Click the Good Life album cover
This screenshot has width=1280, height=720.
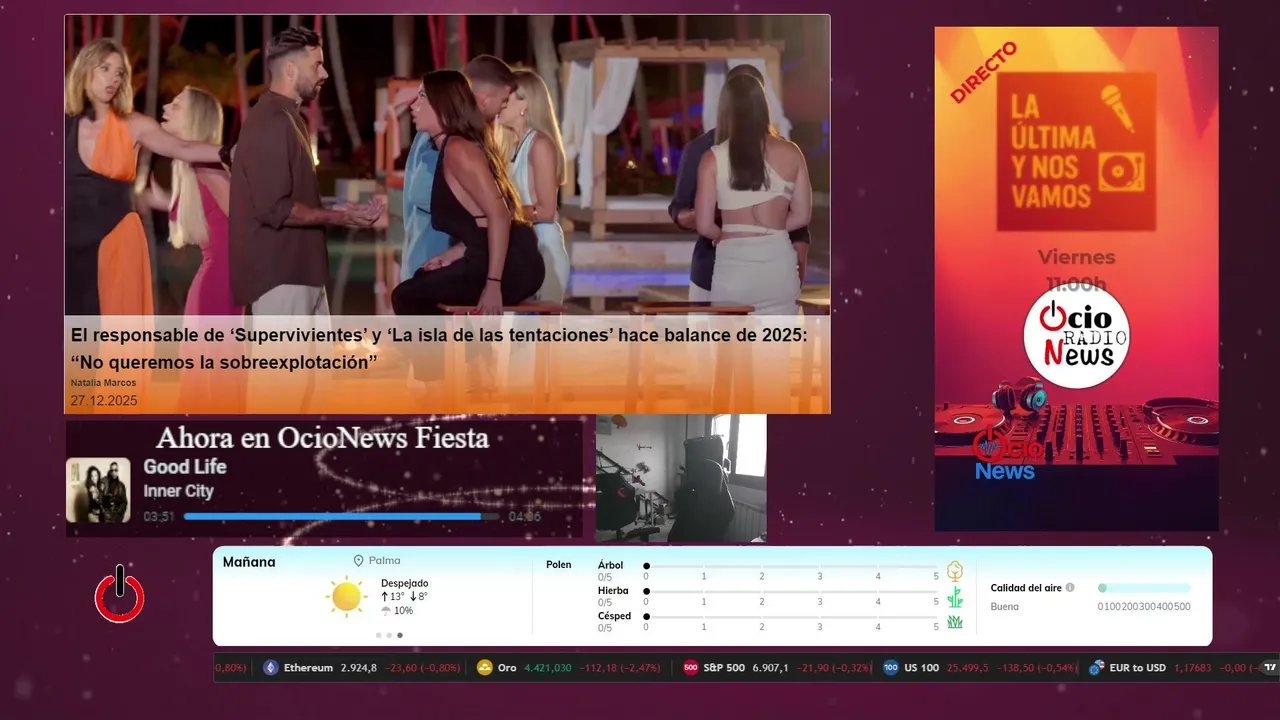[x=98, y=490]
